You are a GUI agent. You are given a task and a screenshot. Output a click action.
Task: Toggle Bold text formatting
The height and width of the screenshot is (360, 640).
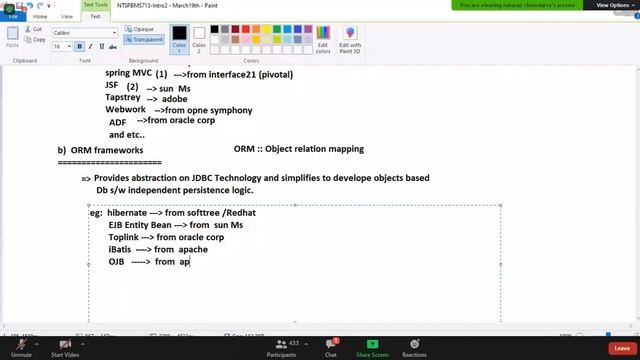pos(80,47)
